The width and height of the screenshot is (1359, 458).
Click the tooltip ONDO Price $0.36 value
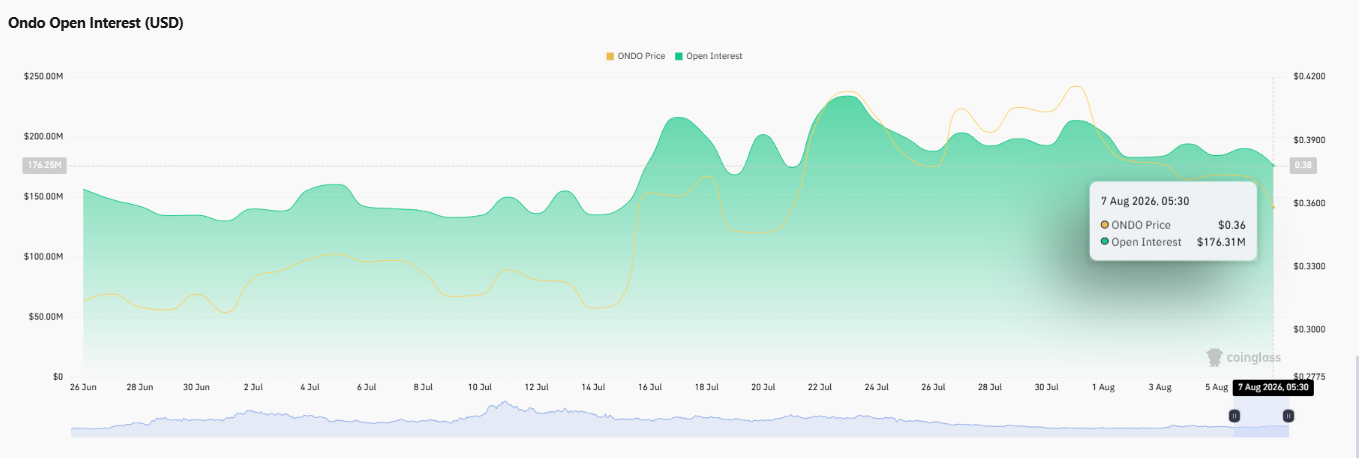(1232, 225)
